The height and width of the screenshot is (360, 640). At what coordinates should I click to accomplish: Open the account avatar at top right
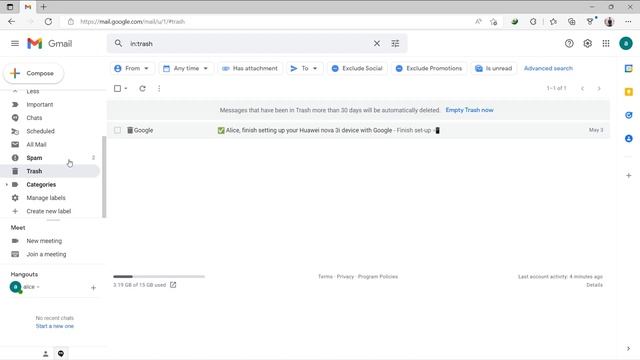pyautogui.click(x=626, y=43)
